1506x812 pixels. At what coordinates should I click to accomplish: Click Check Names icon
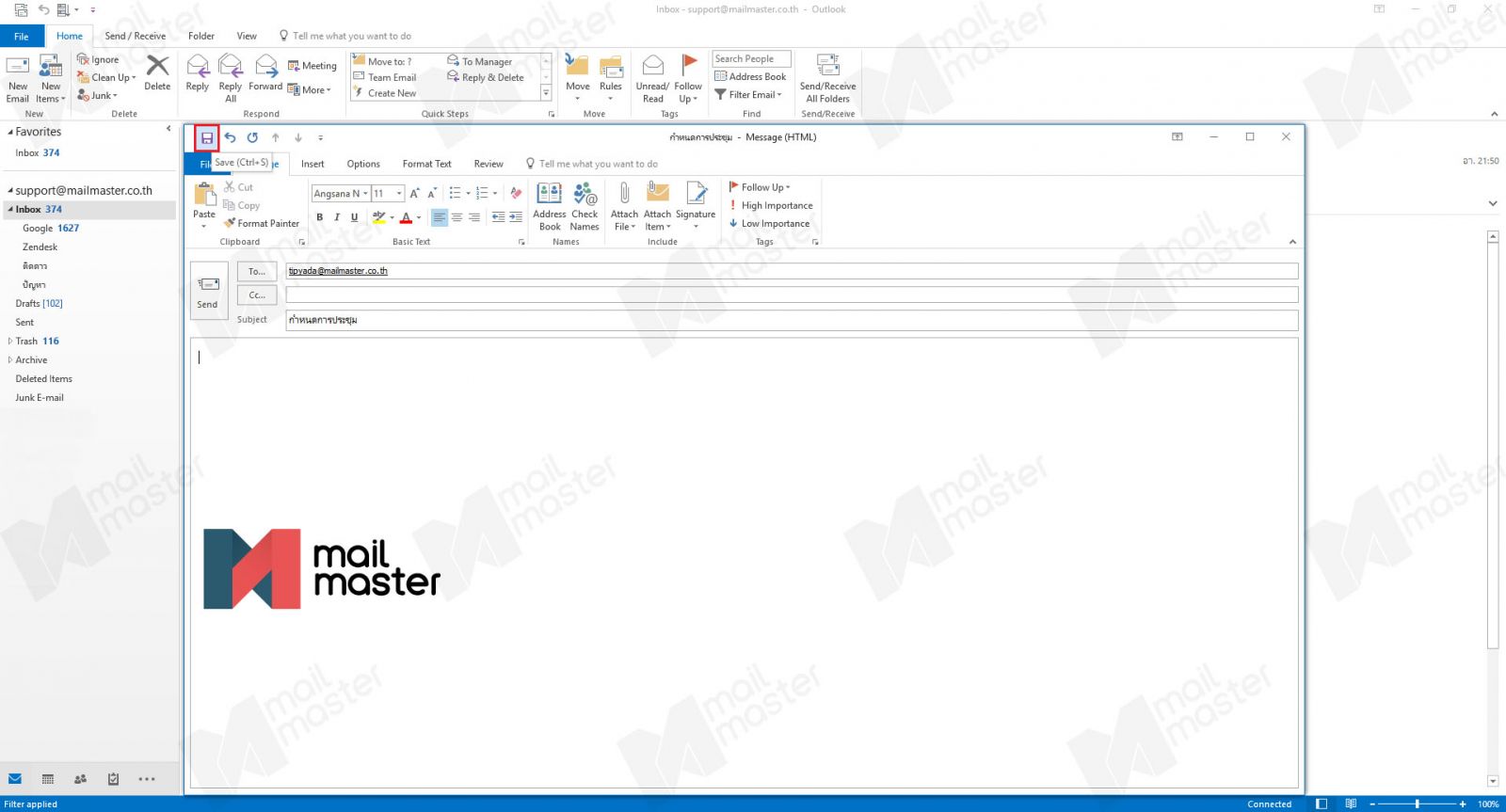tap(585, 206)
